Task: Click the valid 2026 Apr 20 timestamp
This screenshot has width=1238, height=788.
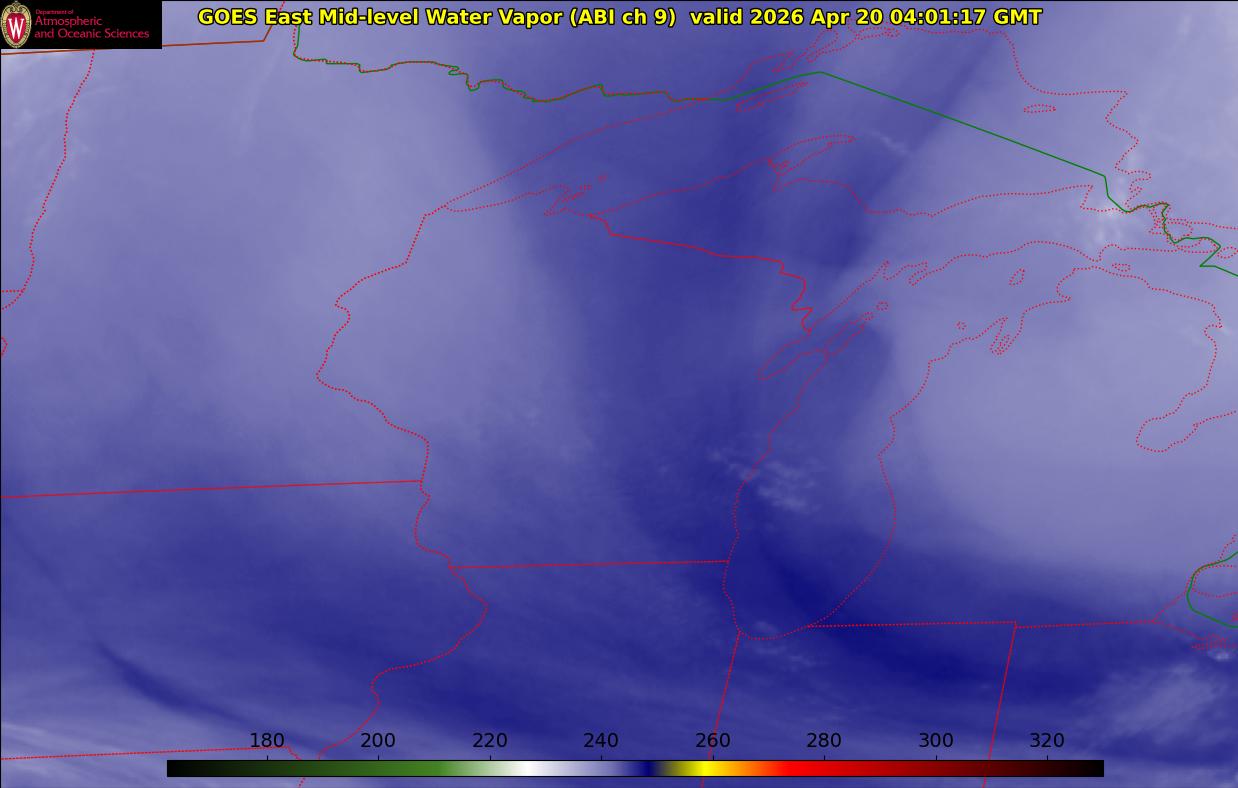Action: coord(866,17)
